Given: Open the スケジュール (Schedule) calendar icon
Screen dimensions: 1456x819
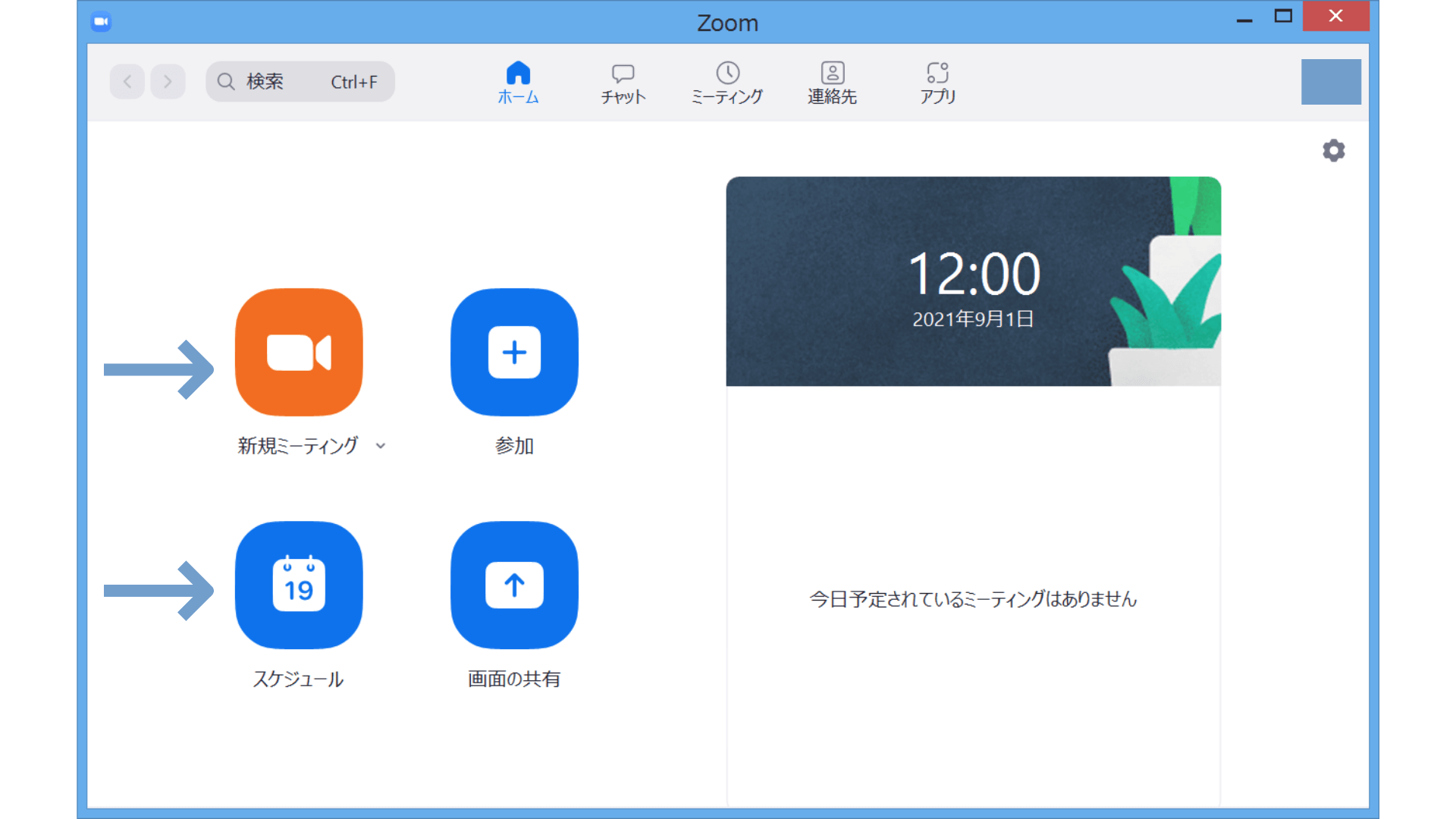Looking at the screenshot, I should (x=299, y=585).
